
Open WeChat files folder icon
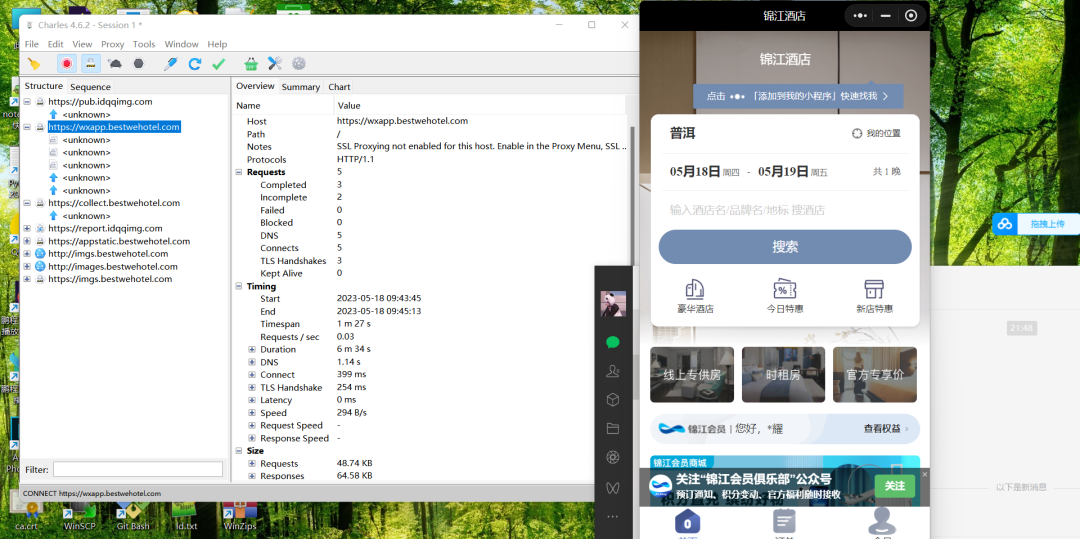612,429
